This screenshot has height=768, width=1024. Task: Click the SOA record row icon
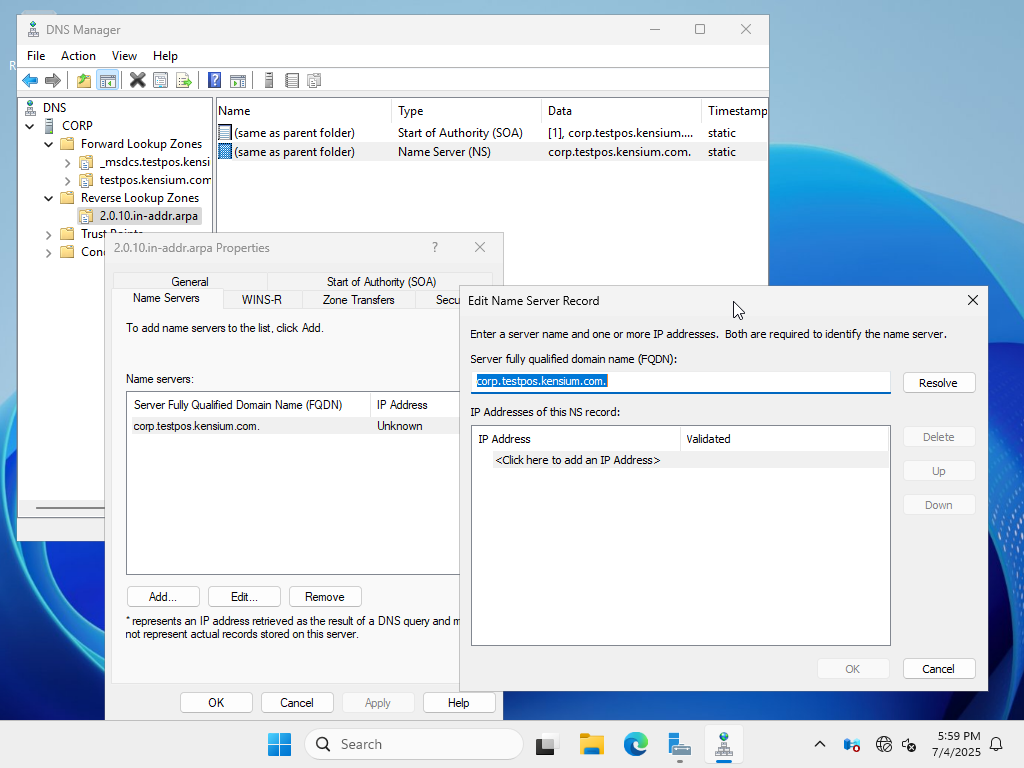click(225, 133)
